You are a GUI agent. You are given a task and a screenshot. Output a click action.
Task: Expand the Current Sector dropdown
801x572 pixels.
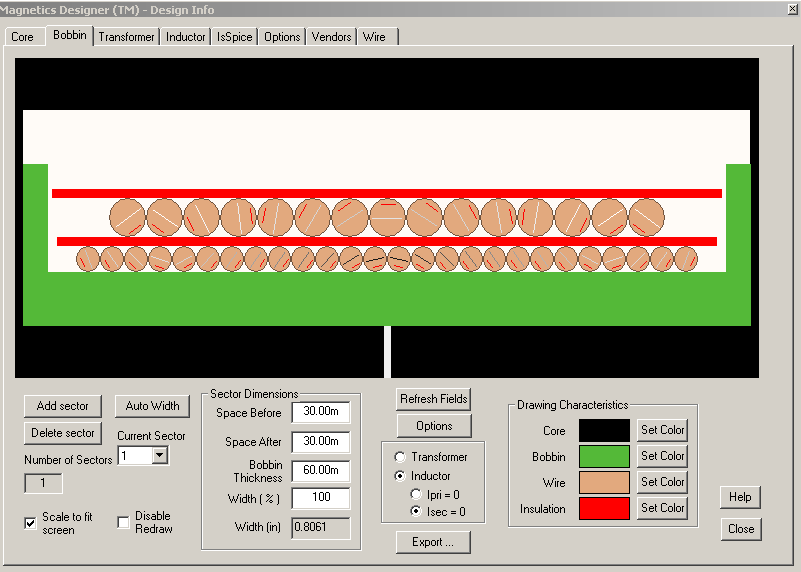(x=159, y=456)
